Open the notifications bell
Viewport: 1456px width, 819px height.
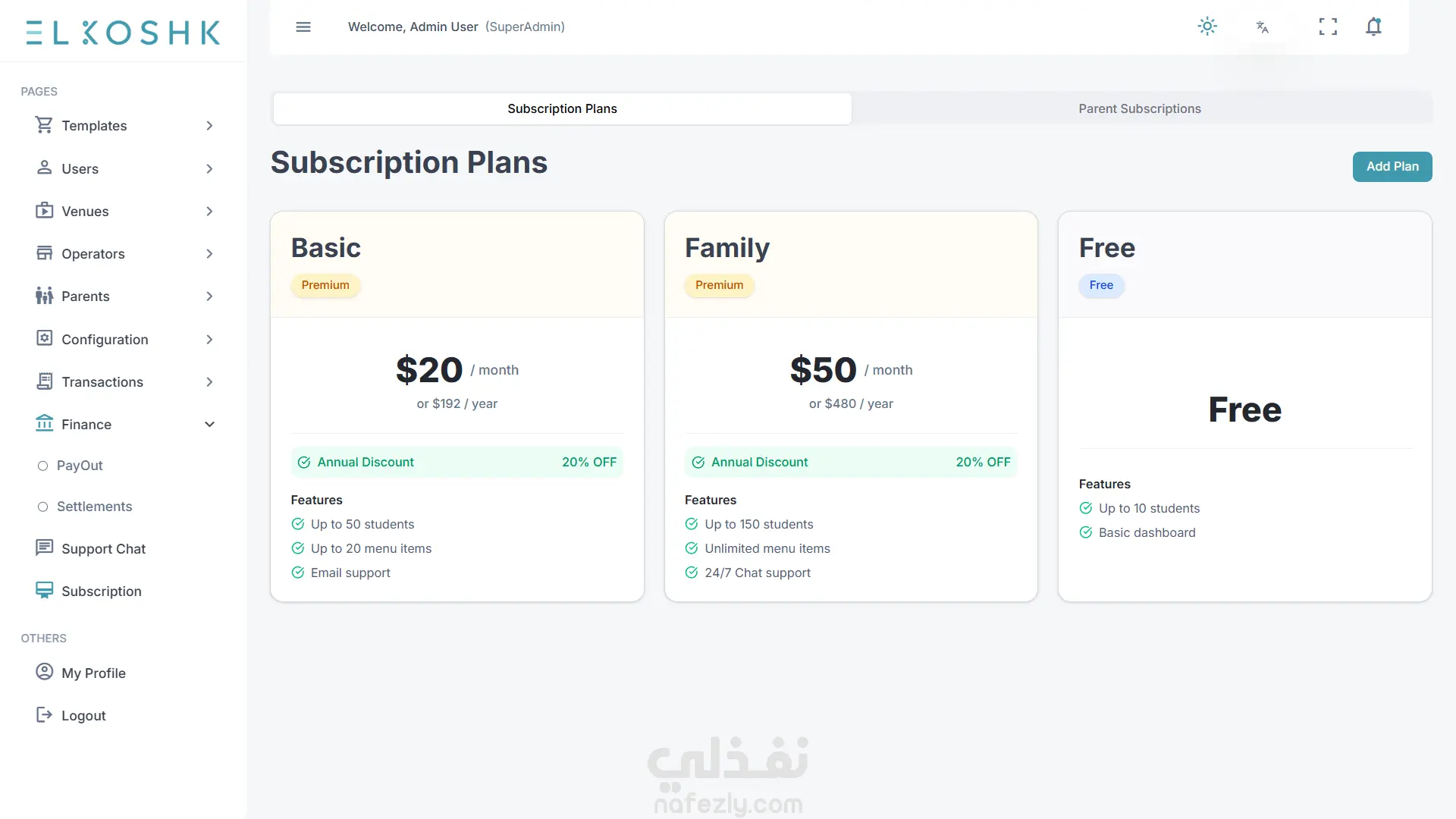coord(1373,27)
